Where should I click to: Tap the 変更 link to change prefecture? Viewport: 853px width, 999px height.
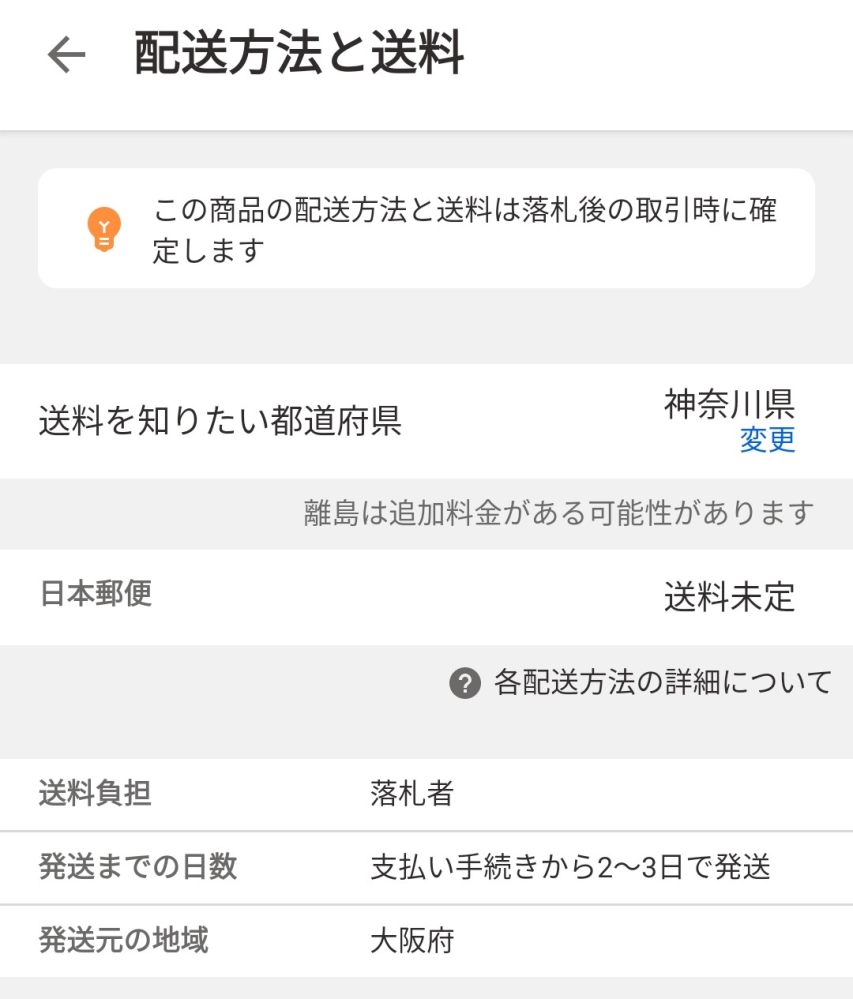tap(767, 440)
